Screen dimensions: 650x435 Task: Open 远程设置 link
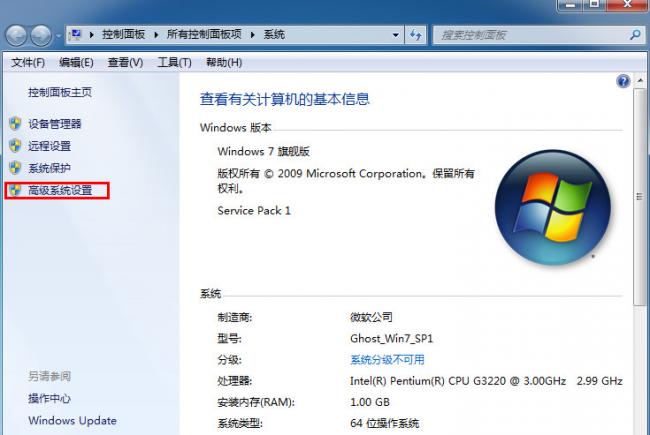coord(49,146)
